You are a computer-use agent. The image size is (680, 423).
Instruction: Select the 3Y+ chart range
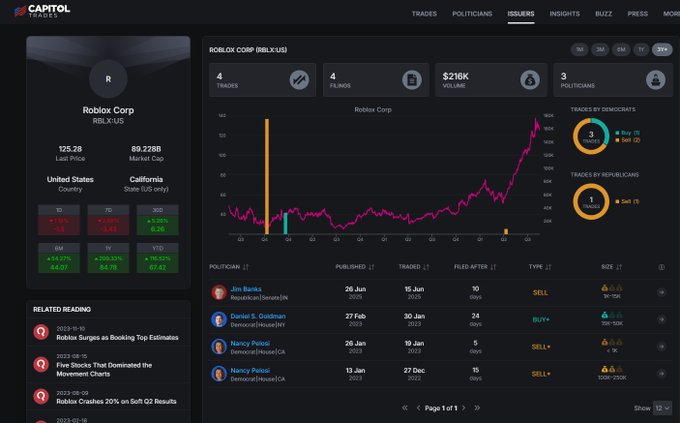pyautogui.click(x=662, y=49)
